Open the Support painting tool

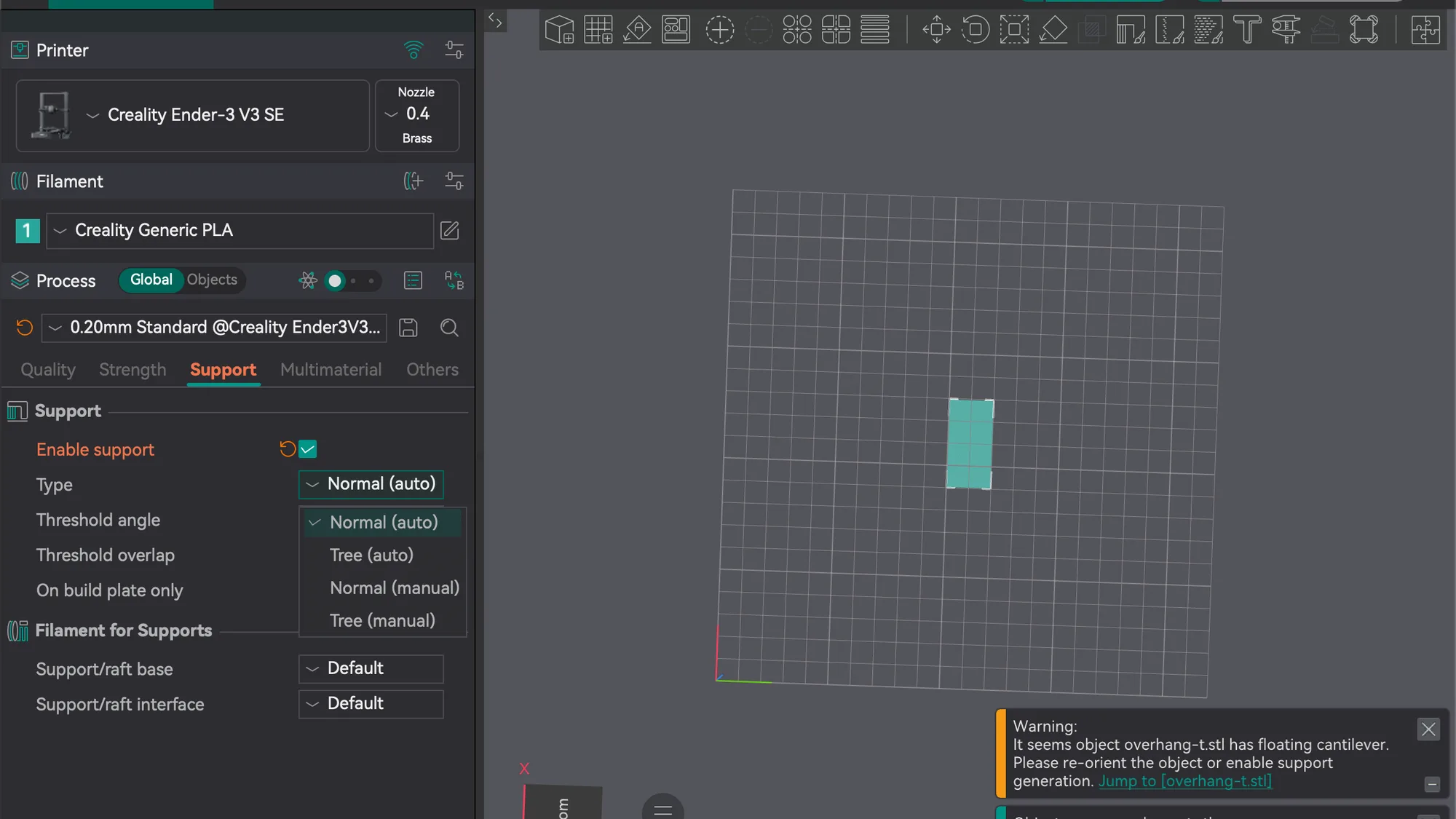click(1131, 30)
